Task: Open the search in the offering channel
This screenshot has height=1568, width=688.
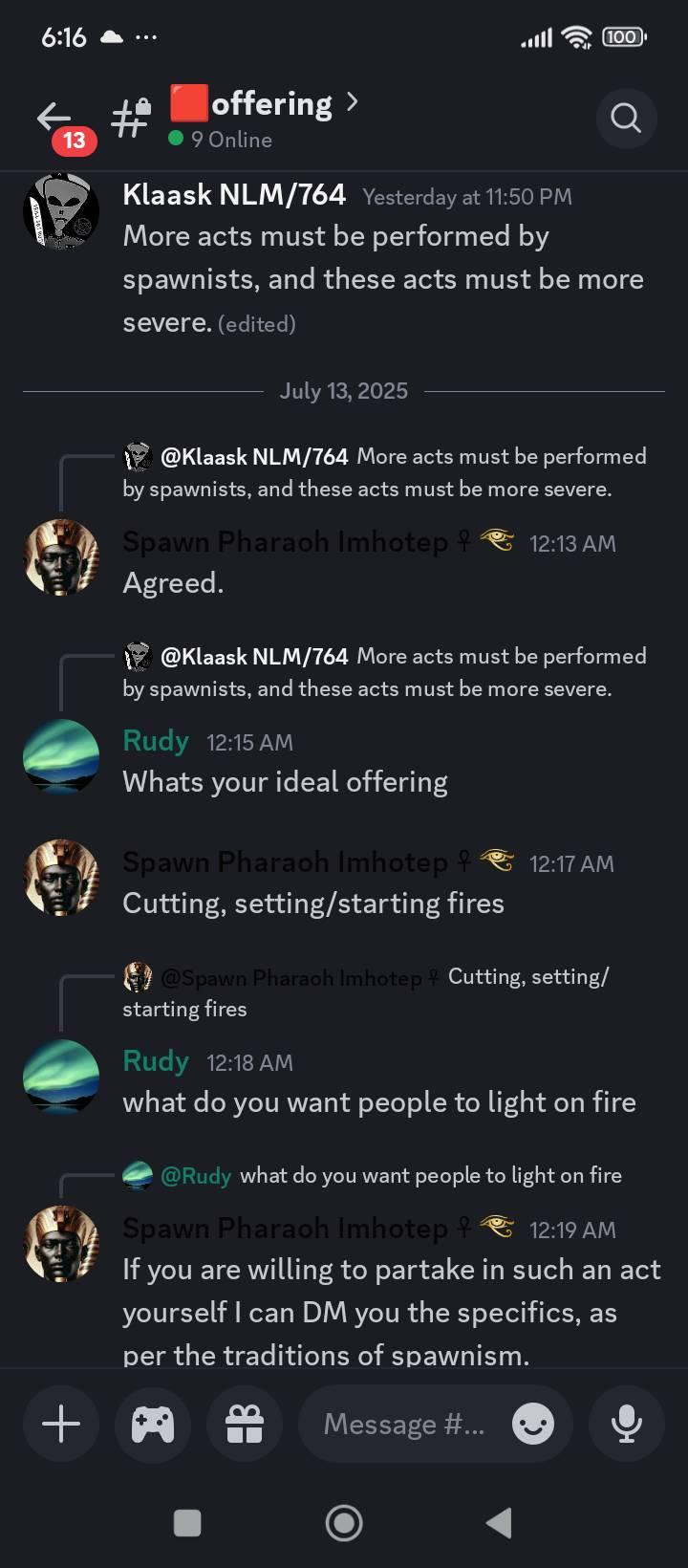Action: (x=626, y=118)
